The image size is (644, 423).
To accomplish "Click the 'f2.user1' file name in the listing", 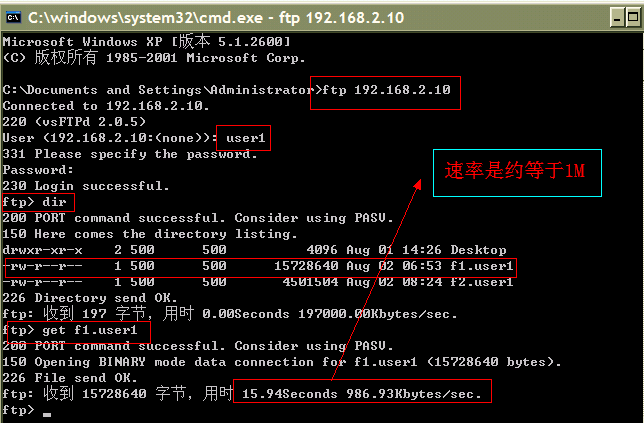I will (482, 282).
